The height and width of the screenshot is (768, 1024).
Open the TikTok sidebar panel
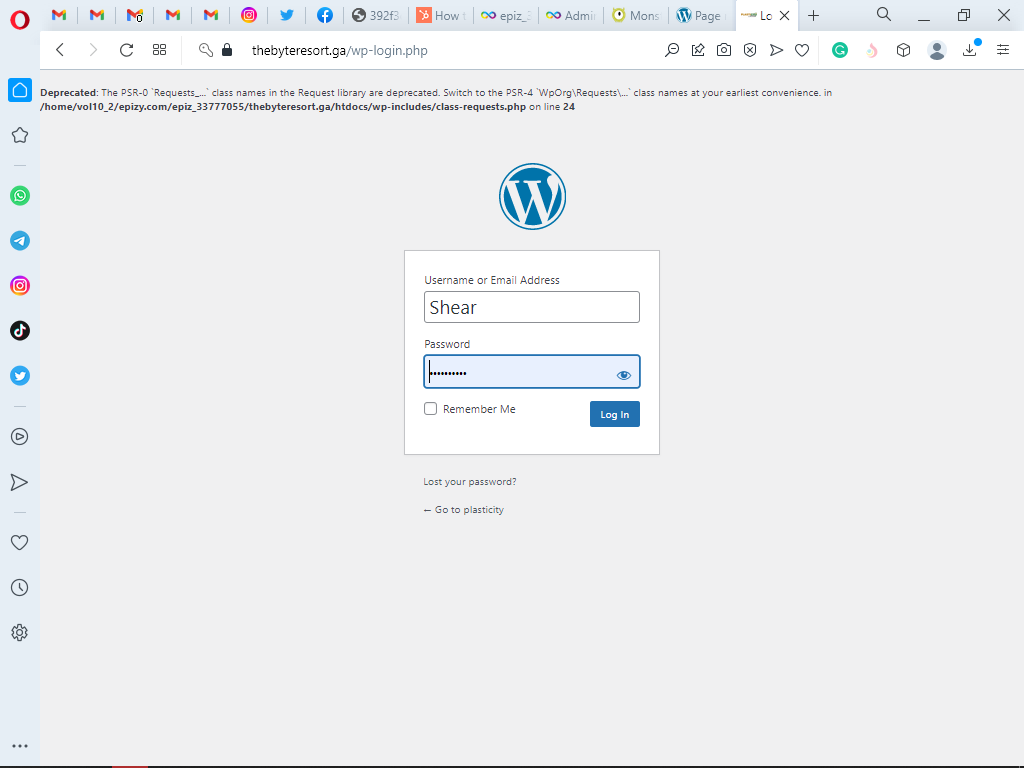[x=20, y=331]
